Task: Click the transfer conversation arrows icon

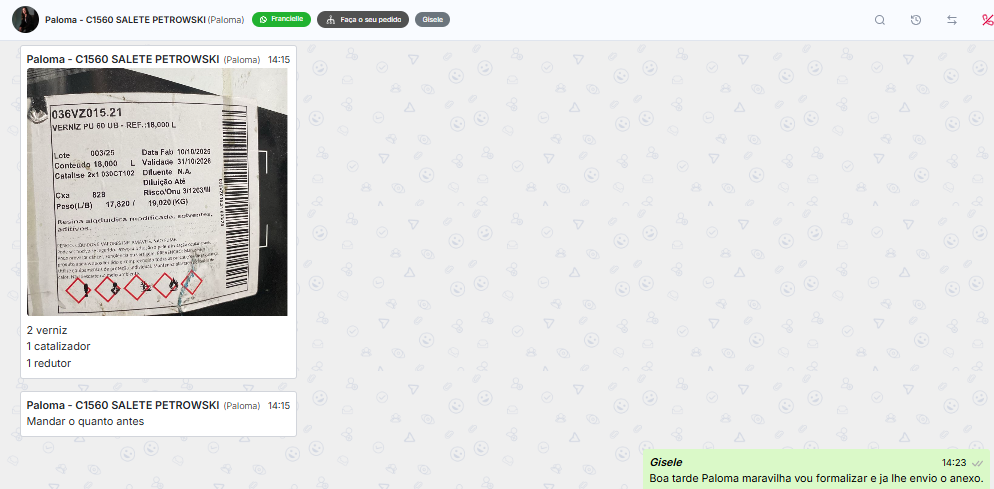Action: [952, 20]
